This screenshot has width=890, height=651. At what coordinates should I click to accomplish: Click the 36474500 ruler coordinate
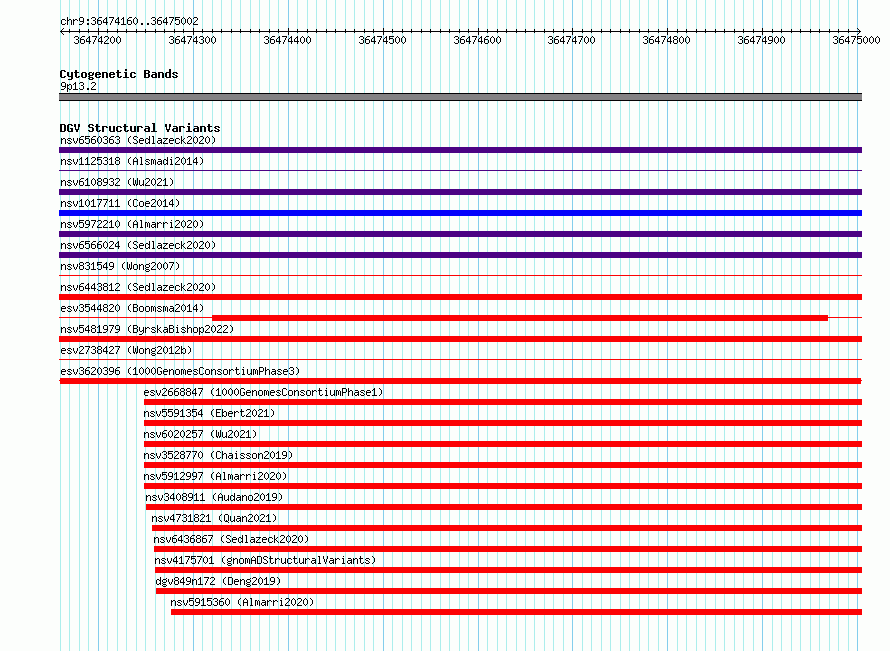click(x=383, y=40)
